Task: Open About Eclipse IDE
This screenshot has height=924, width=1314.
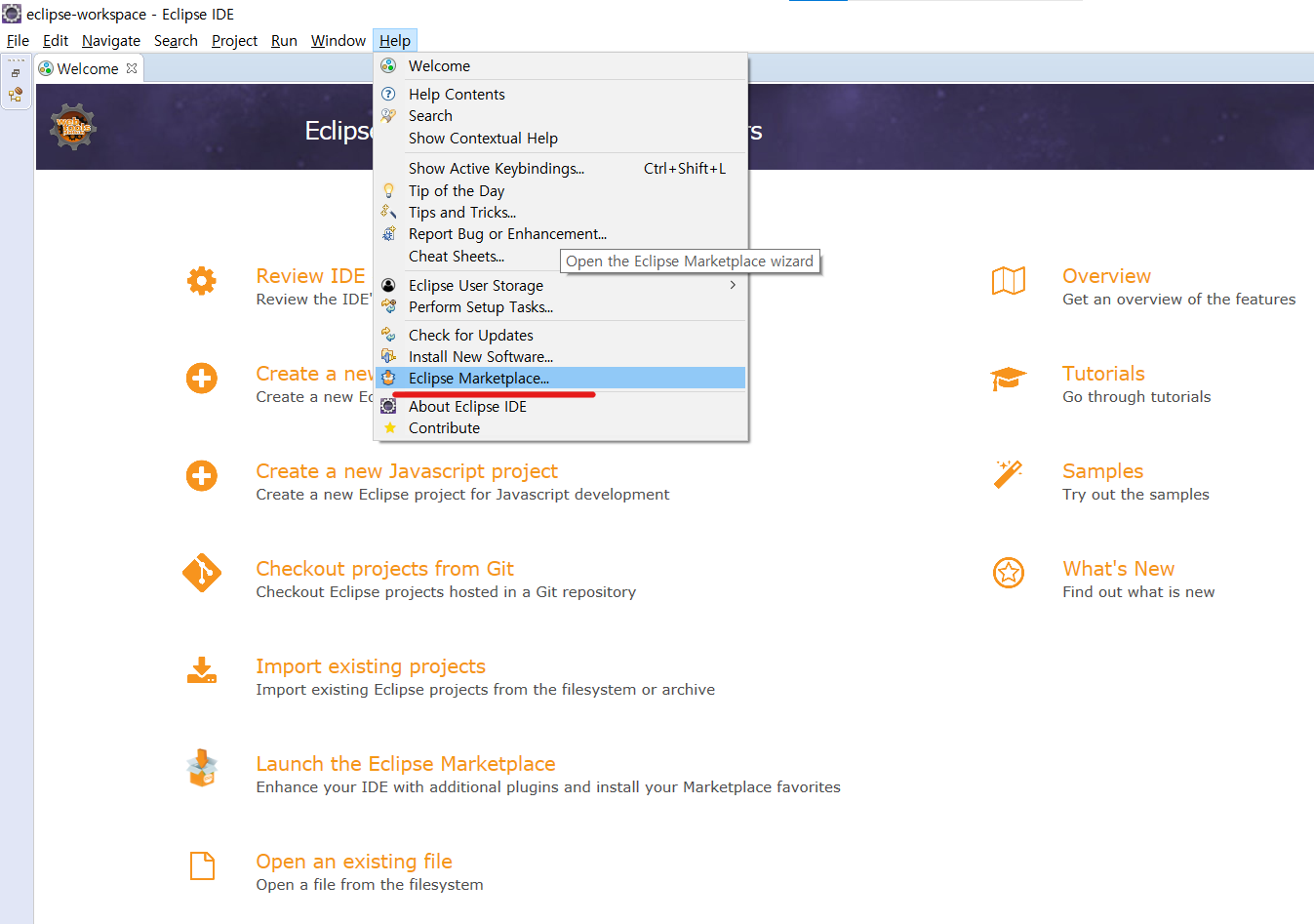Action: click(561, 407)
